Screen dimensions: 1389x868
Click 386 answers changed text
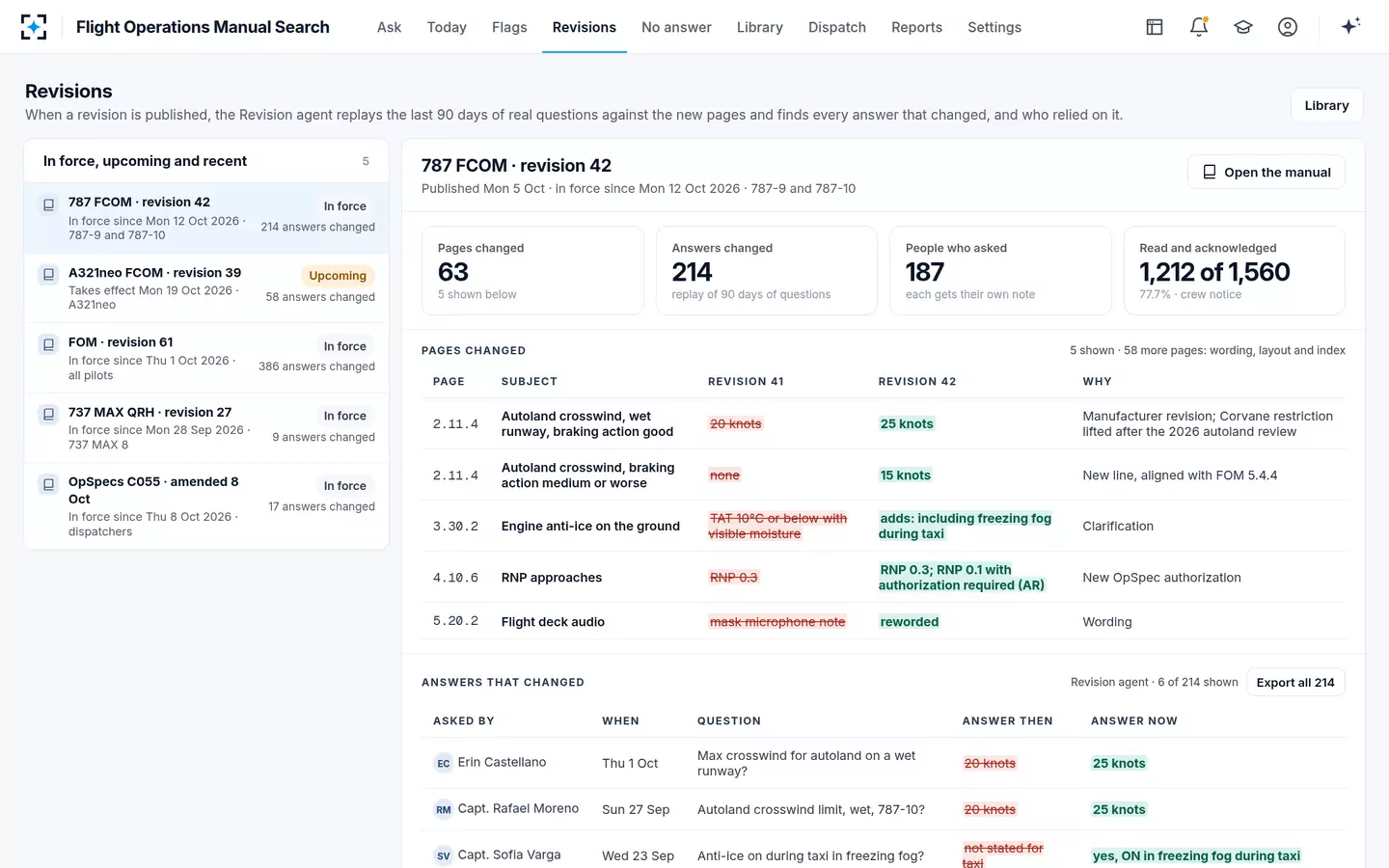316,366
